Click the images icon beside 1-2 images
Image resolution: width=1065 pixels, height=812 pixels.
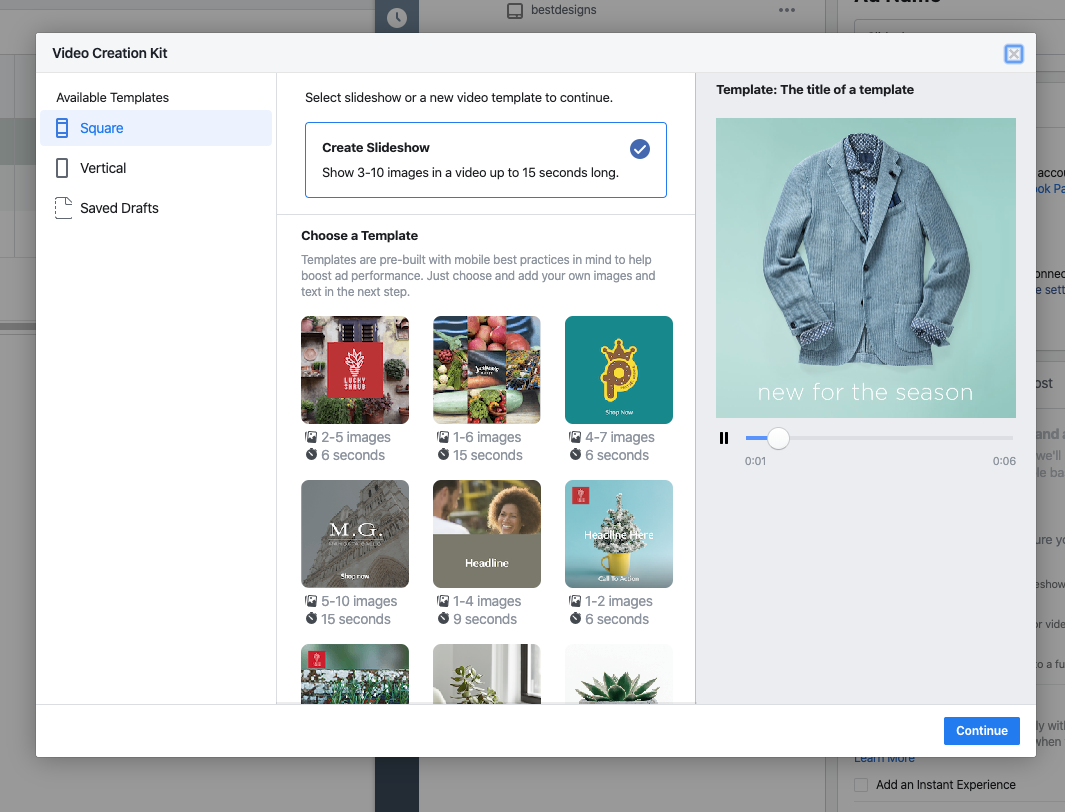(x=575, y=602)
